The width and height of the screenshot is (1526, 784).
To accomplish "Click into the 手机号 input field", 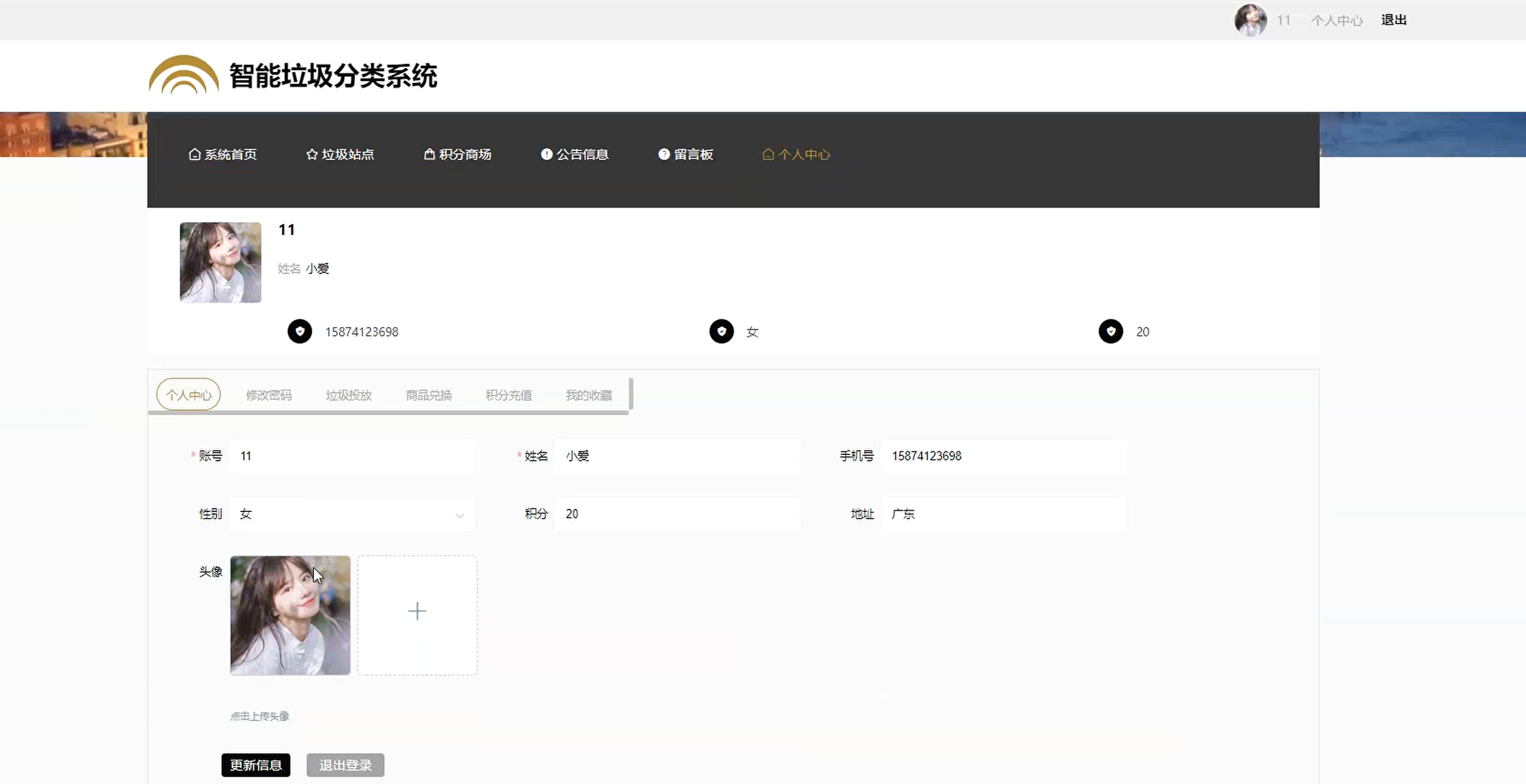I will coord(1004,456).
